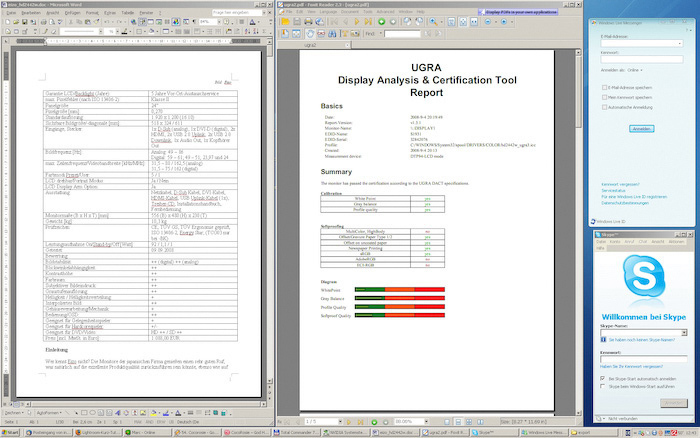Screen dimensions: 700x438
Task: Open Zeichnen dropdown in Word drawing toolbar
Action: click(x=14, y=413)
